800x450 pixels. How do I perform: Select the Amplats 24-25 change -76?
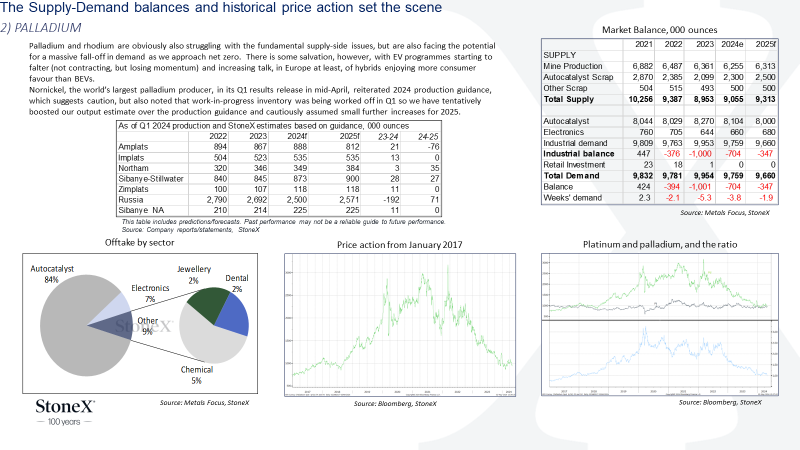click(x=433, y=147)
